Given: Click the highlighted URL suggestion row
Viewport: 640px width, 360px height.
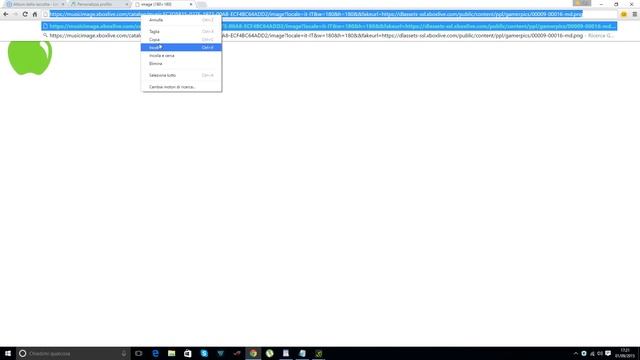Looking at the screenshot, I should [x=329, y=26].
